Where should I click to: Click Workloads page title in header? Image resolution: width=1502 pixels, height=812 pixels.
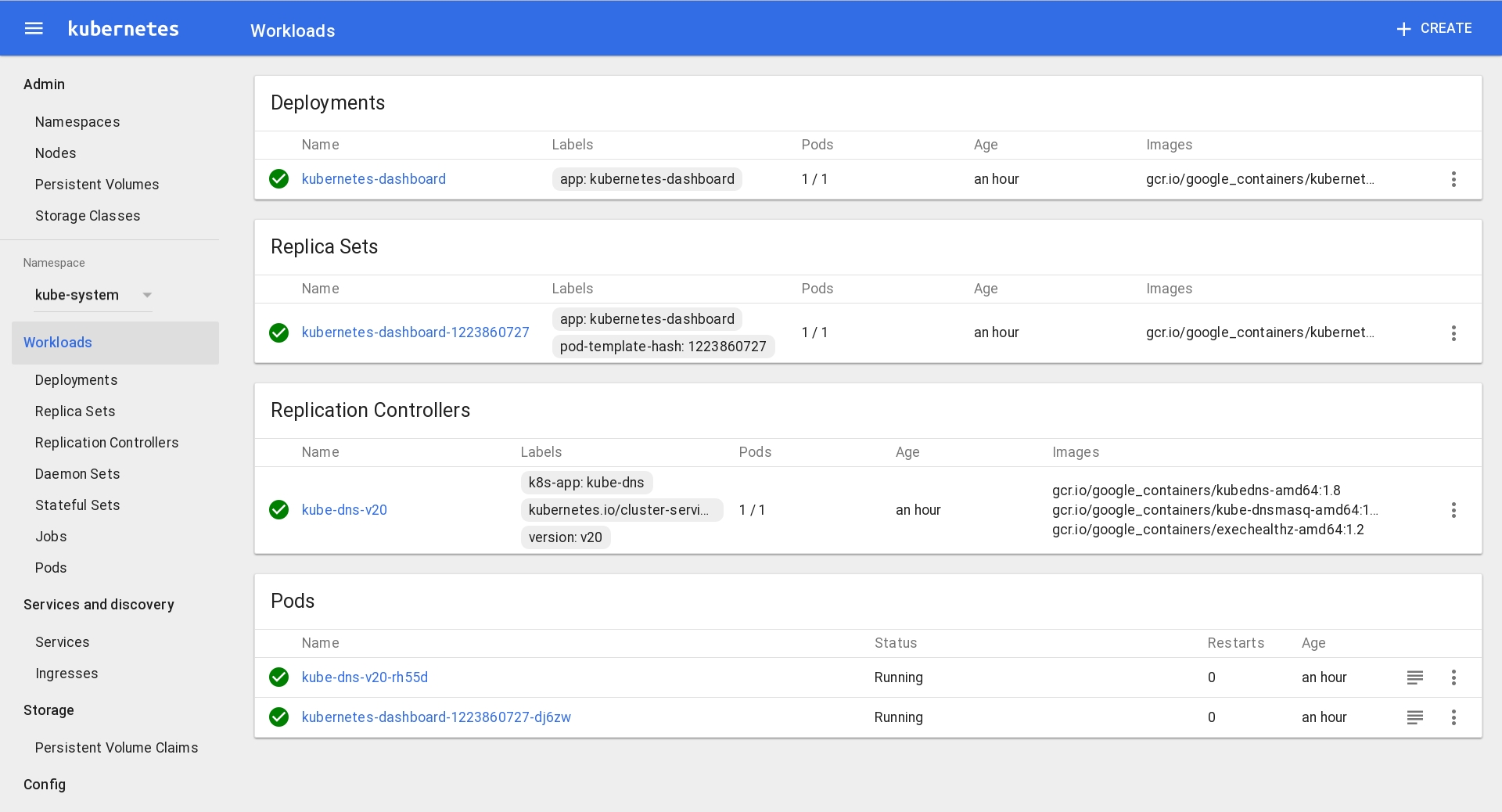pyautogui.click(x=293, y=31)
